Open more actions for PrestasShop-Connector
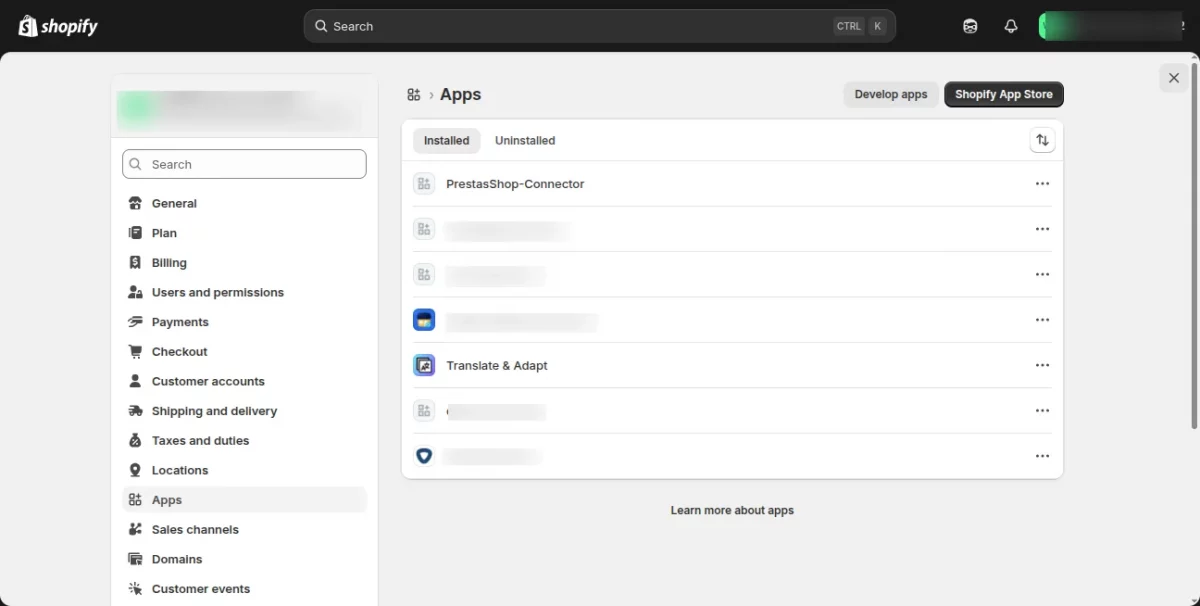Screen dimensions: 1200x606 [1042, 184]
